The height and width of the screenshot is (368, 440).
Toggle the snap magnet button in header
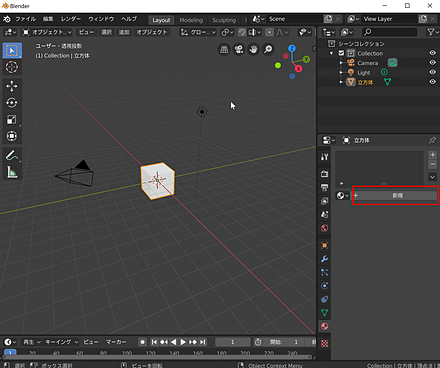click(242, 32)
